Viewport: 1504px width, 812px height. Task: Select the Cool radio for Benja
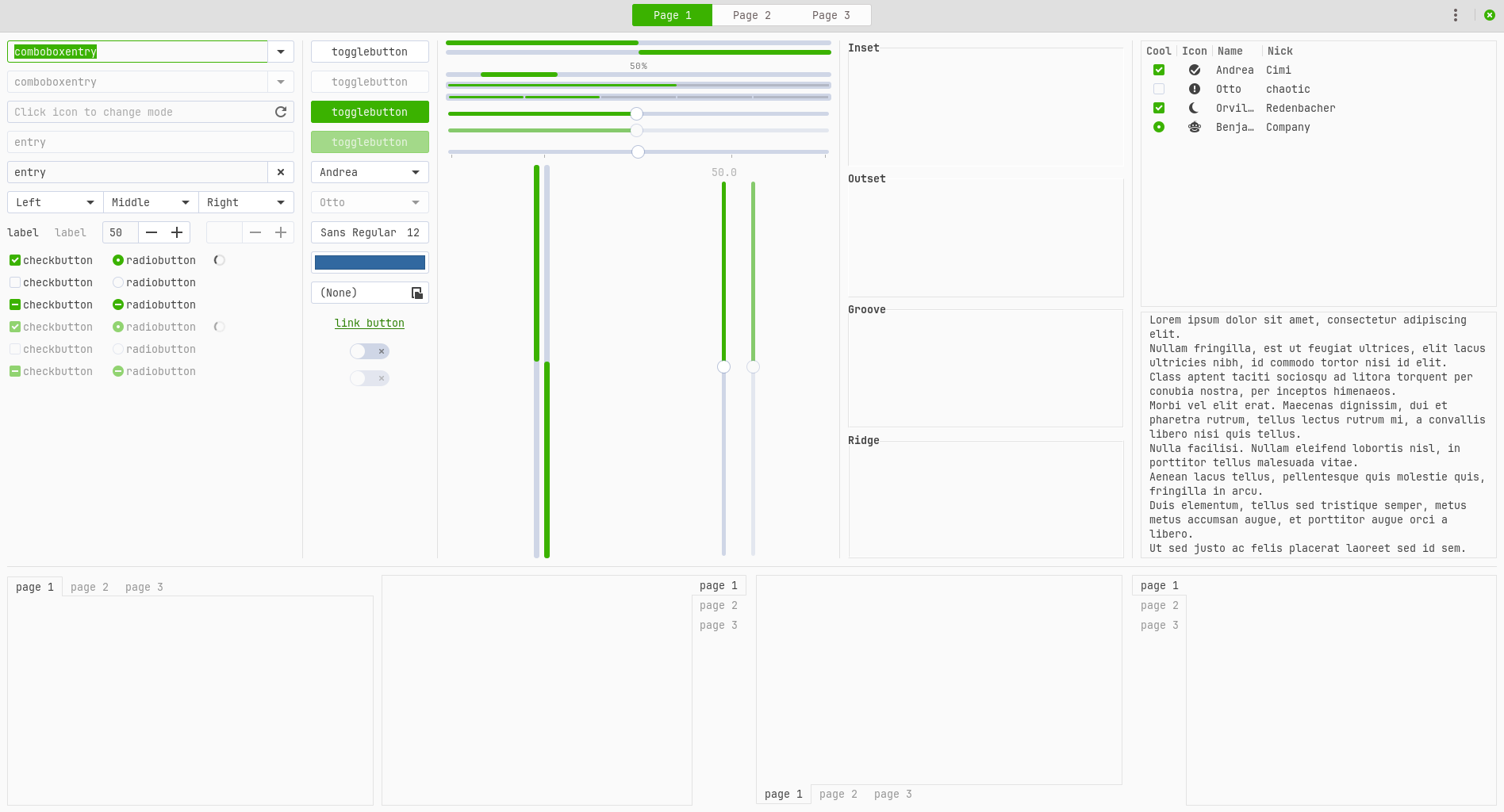1159,127
